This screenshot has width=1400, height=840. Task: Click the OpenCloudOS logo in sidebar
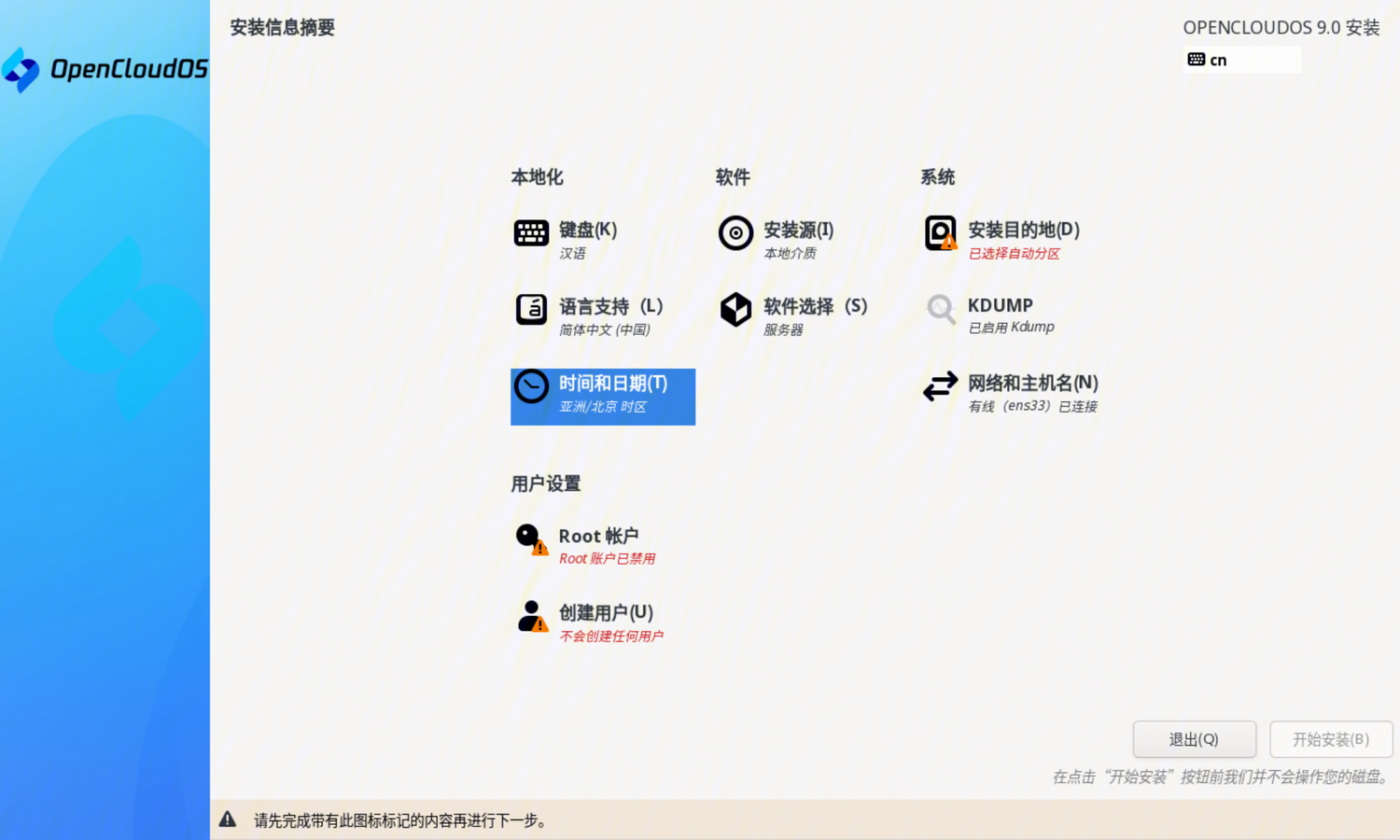coord(105,69)
